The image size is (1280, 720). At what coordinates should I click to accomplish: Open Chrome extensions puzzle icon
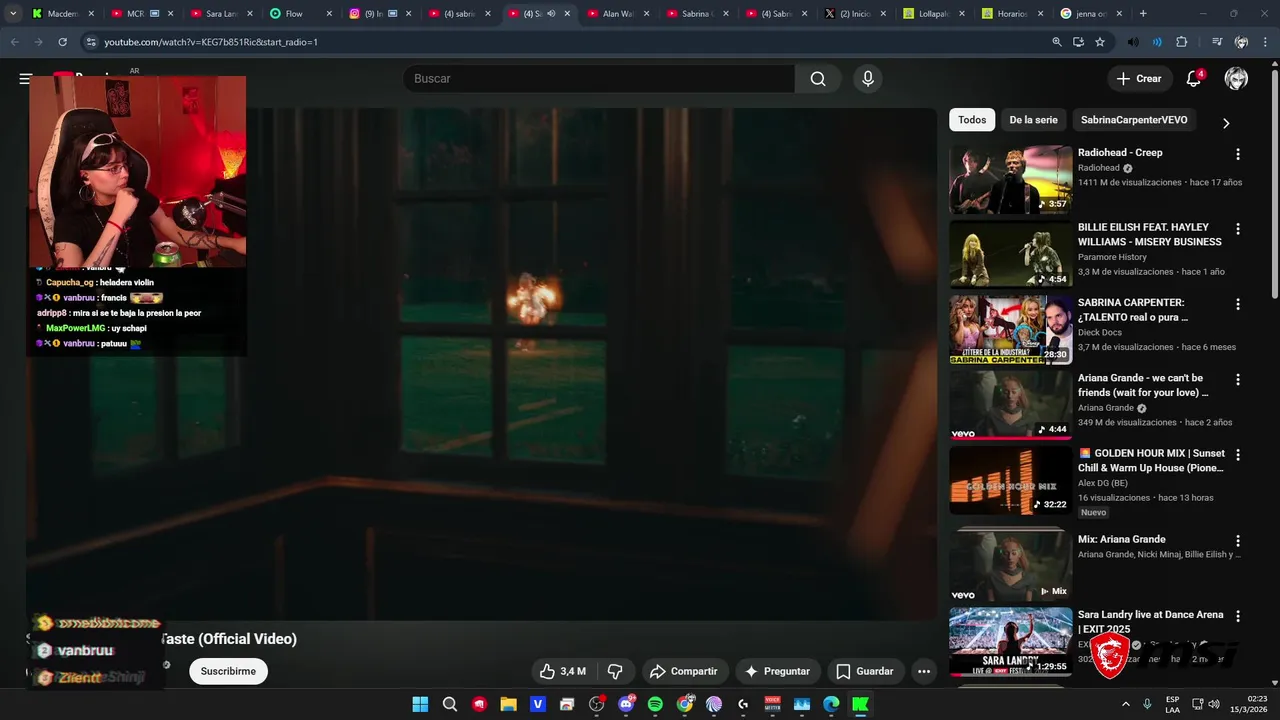pyautogui.click(x=1181, y=42)
